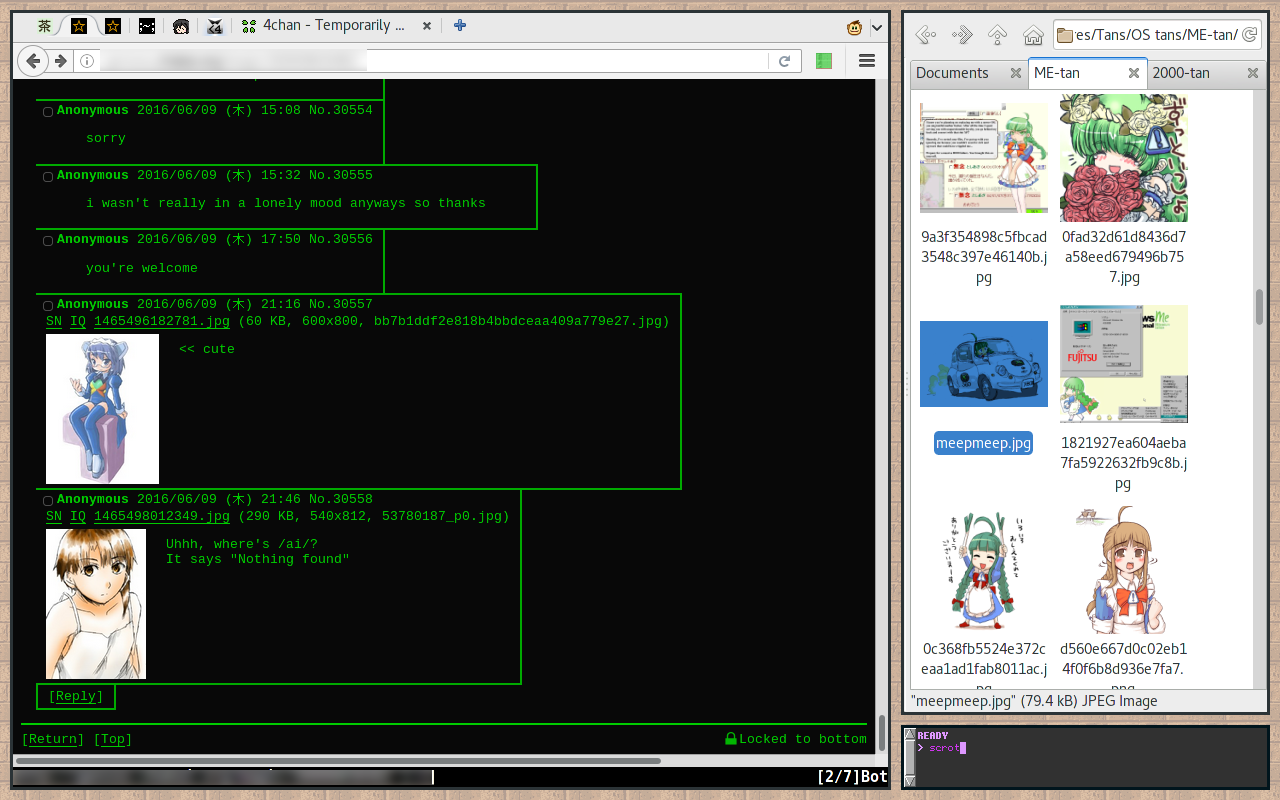Expand the browser tab list dropdown
The width and height of the screenshot is (1280, 800).
pyautogui.click(x=877, y=27)
